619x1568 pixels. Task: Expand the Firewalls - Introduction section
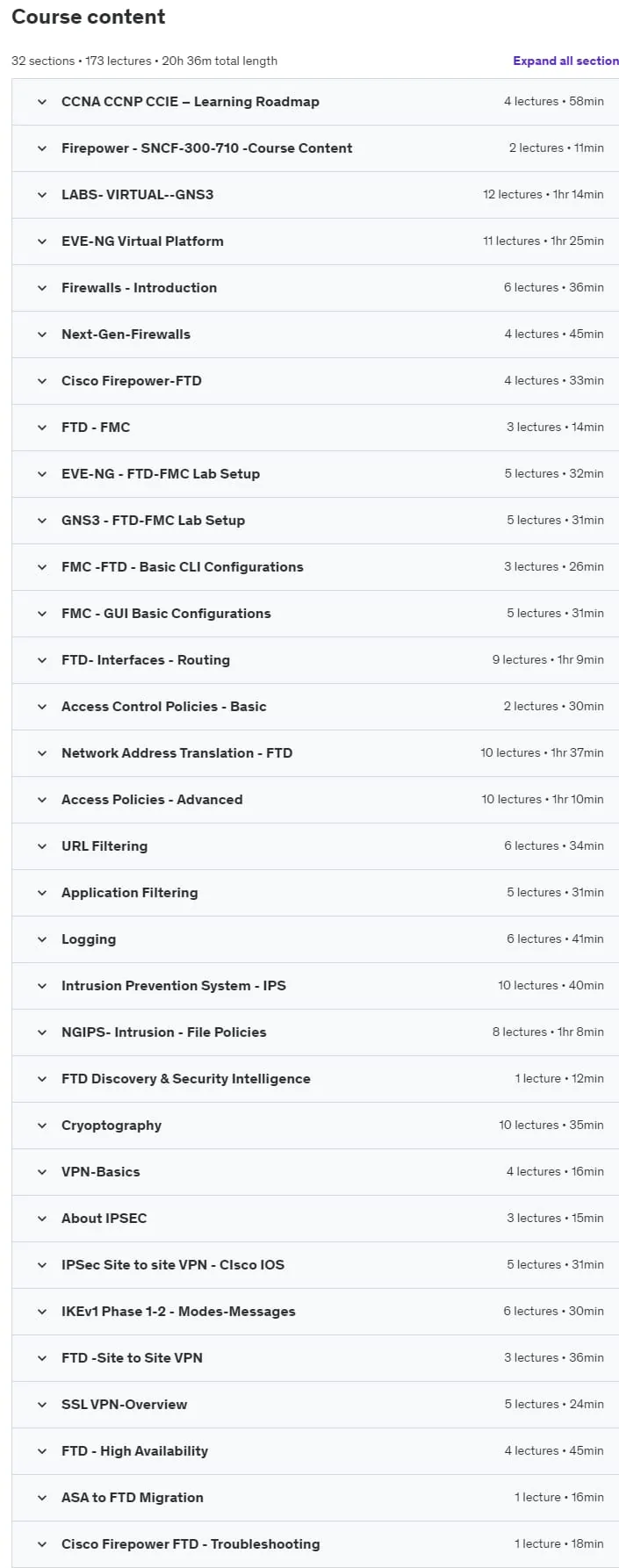315,288
